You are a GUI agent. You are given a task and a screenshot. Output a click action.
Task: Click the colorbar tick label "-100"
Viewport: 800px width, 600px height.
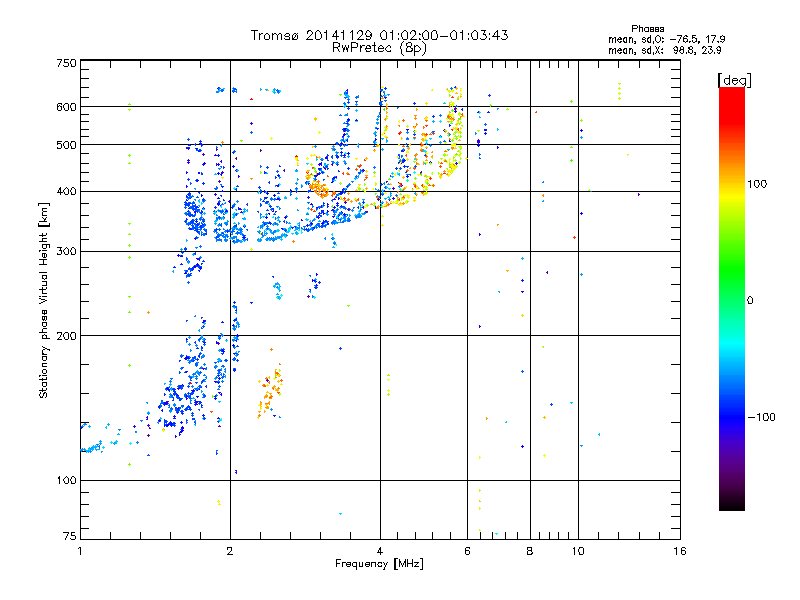tap(761, 417)
